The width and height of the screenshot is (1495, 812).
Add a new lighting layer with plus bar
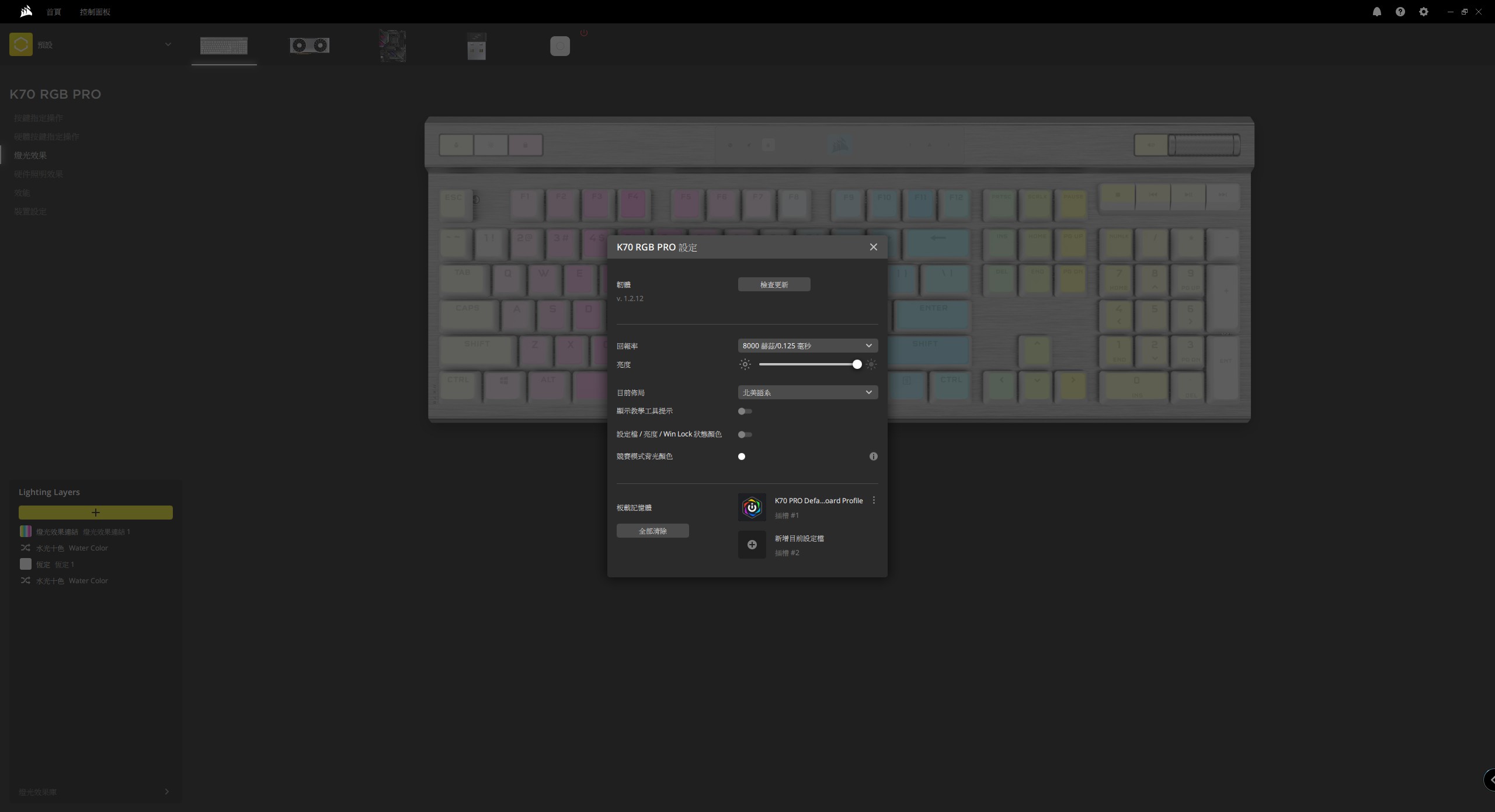point(96,512)
